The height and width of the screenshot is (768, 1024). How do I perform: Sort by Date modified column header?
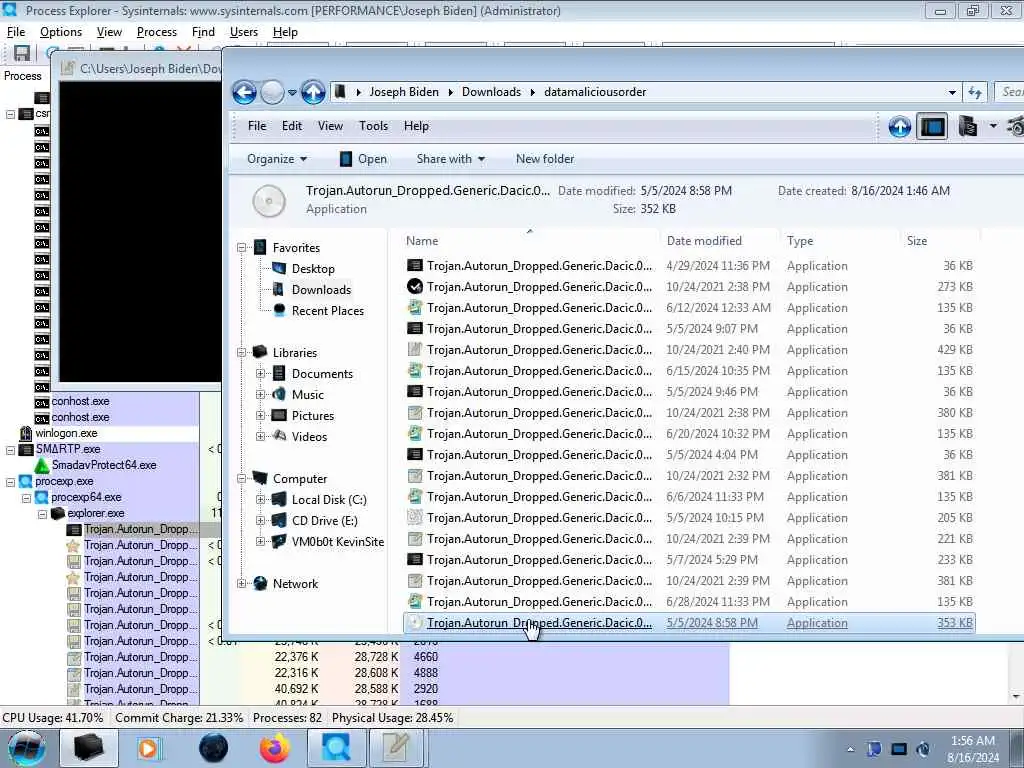[x=719, y=241]
